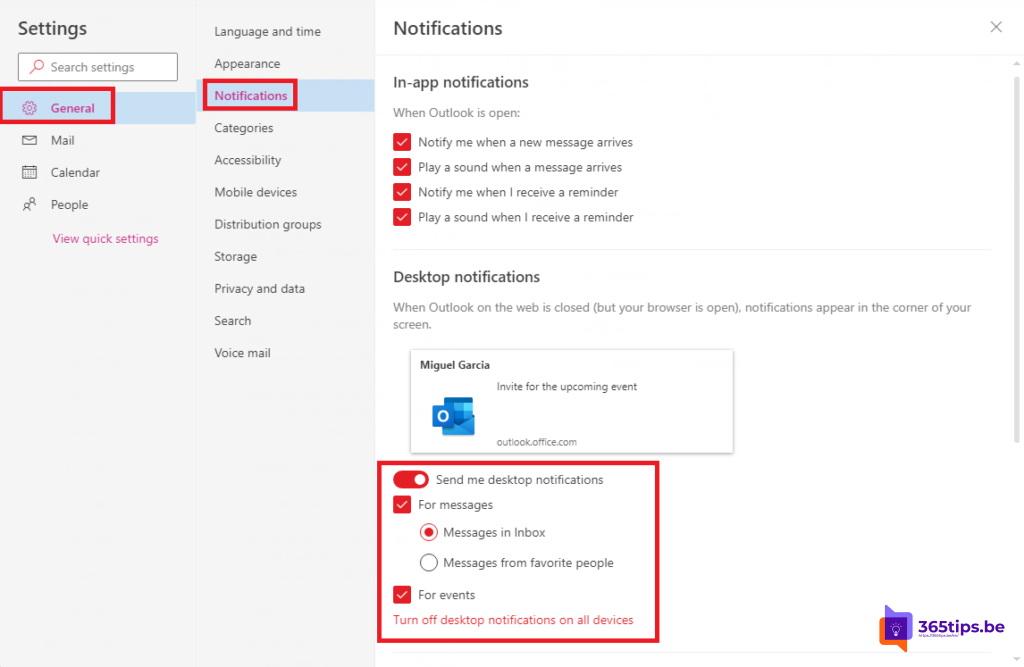Click the Notifications panel vertical scrollbar
Image resolution: width=1024 pixels, height=667 pixels.
pyautogui.click(x=1017, y=250)
